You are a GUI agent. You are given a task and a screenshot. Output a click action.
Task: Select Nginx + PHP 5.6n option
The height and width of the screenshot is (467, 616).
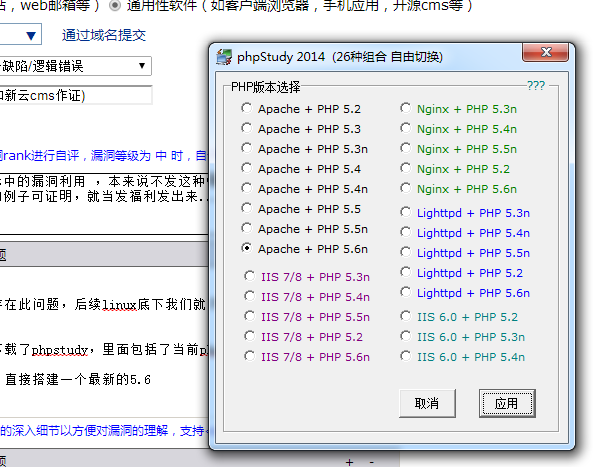tap(405, 189)
